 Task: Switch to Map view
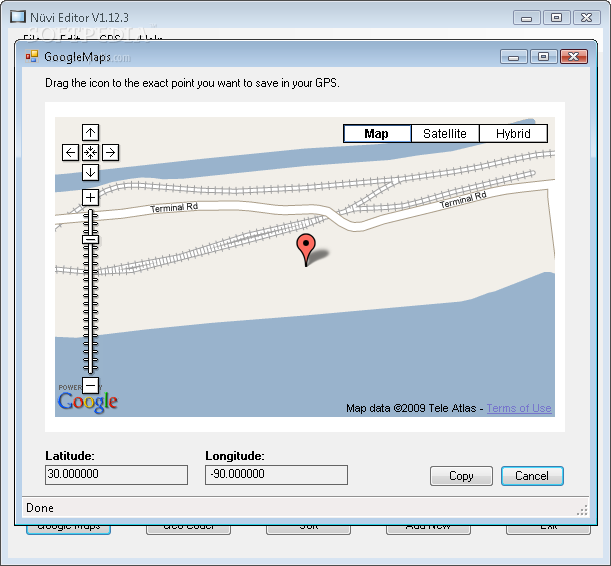point(377,134)
